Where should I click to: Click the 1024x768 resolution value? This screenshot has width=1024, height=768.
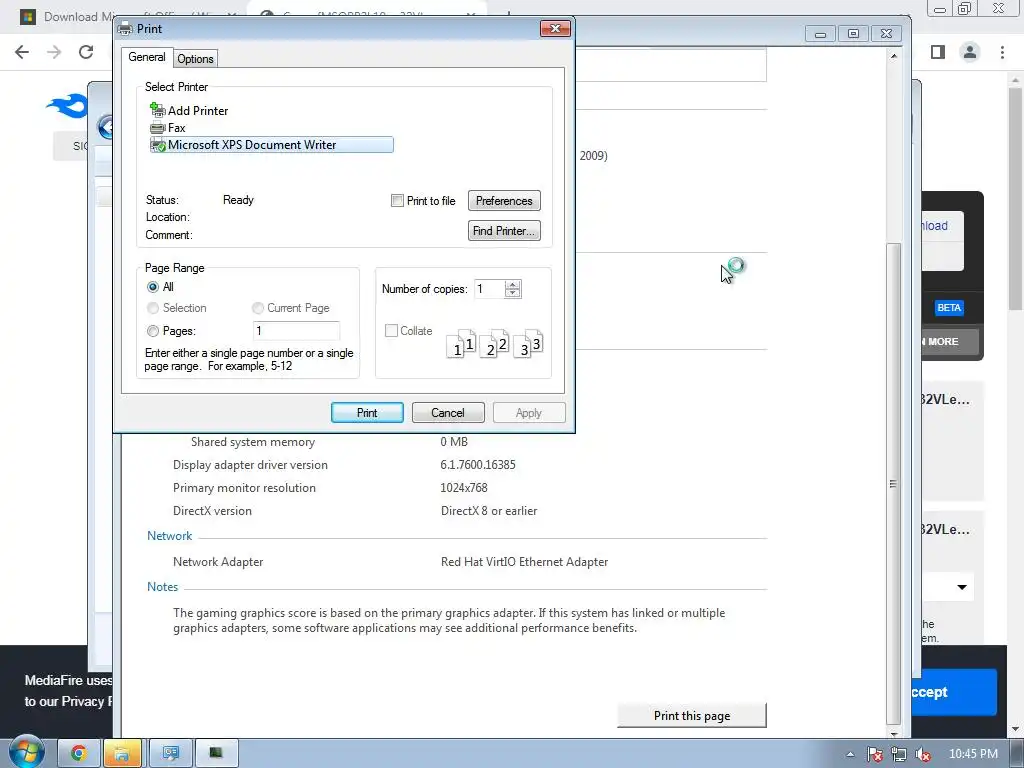(x=464, y=488)
